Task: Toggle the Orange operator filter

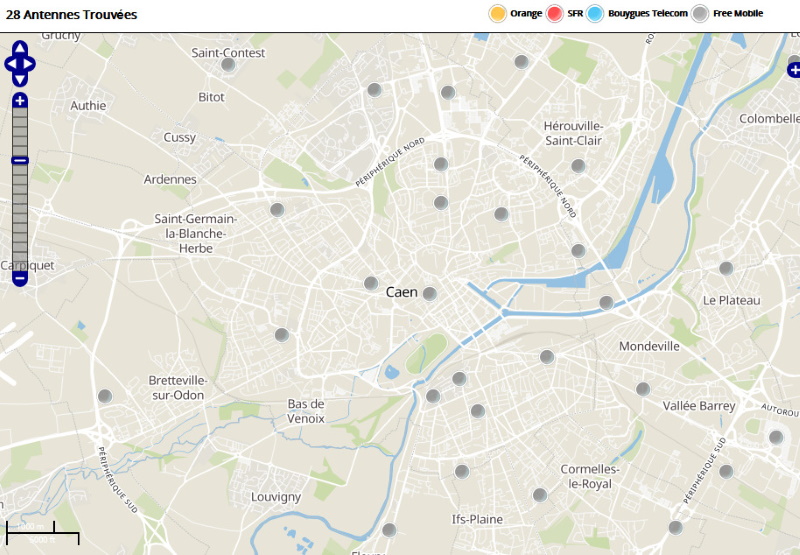Action: point(497,13)
